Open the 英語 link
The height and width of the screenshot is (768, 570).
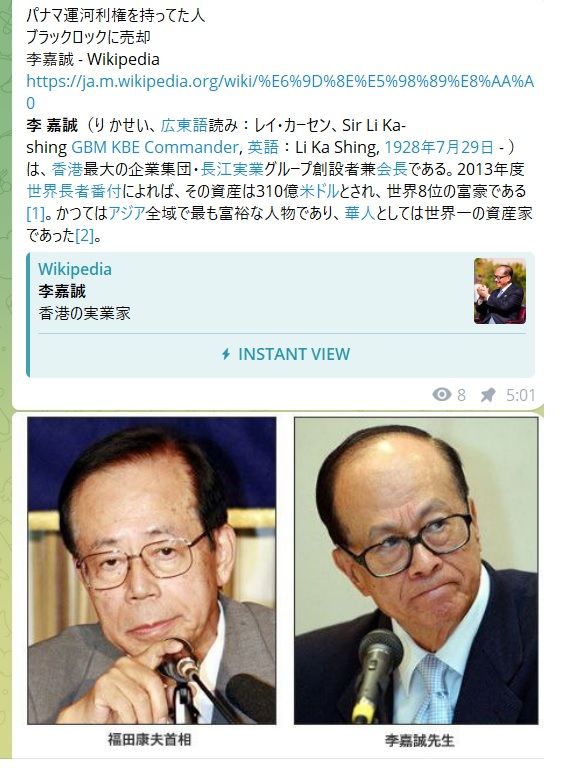pos(263,147)
